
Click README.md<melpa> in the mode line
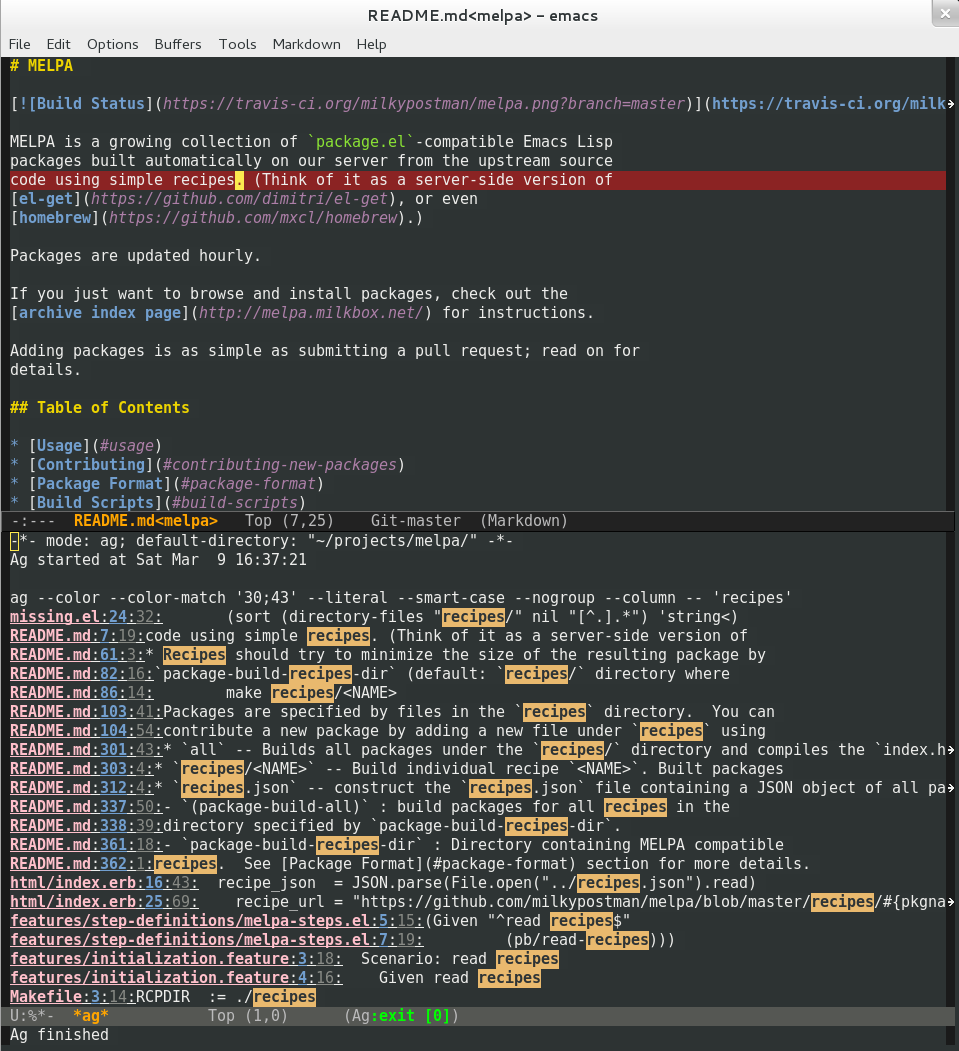click(x=145, y=521)
